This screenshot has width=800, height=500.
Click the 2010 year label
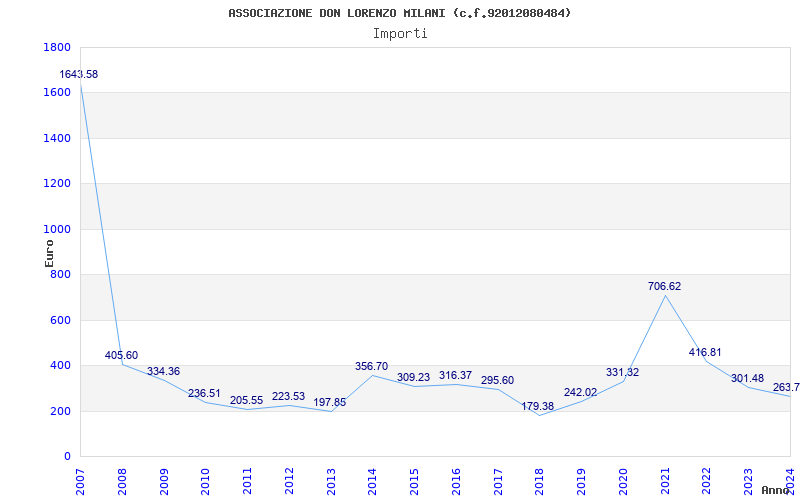pyautogui.click(x=206, y=482)
